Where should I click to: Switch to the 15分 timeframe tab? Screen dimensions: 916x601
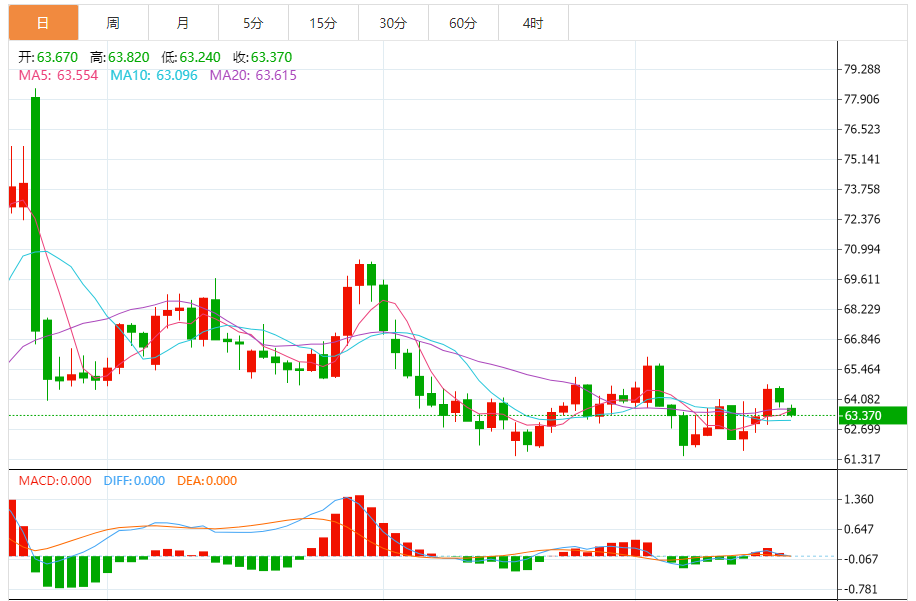pyautogui.click(x=323, y=23)
